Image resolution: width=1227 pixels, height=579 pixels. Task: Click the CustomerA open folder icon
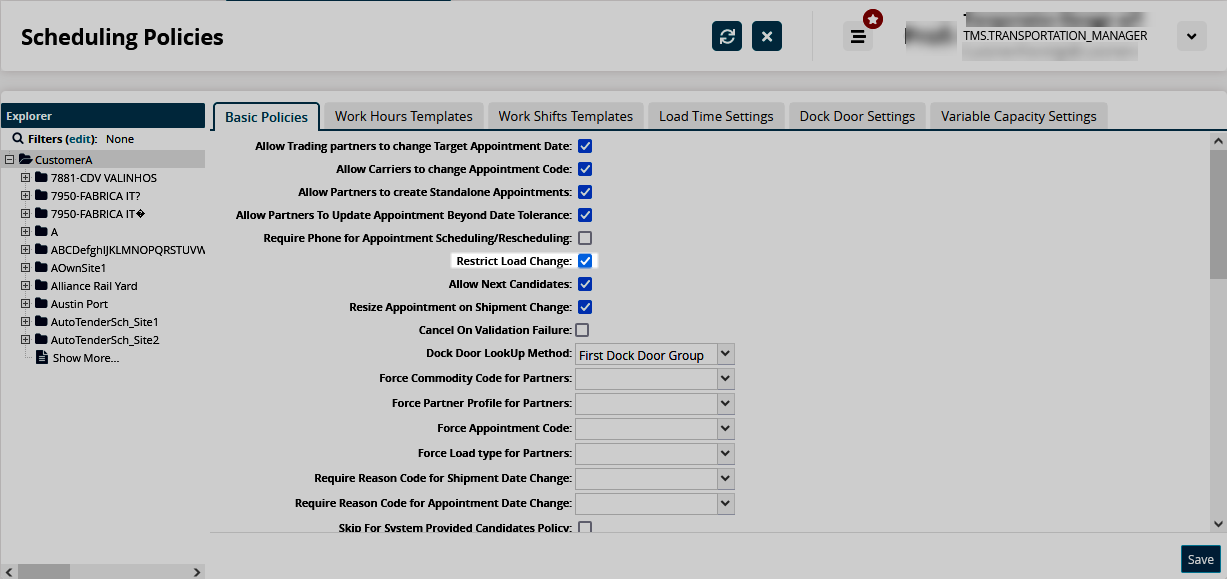[x=25, y=160]
